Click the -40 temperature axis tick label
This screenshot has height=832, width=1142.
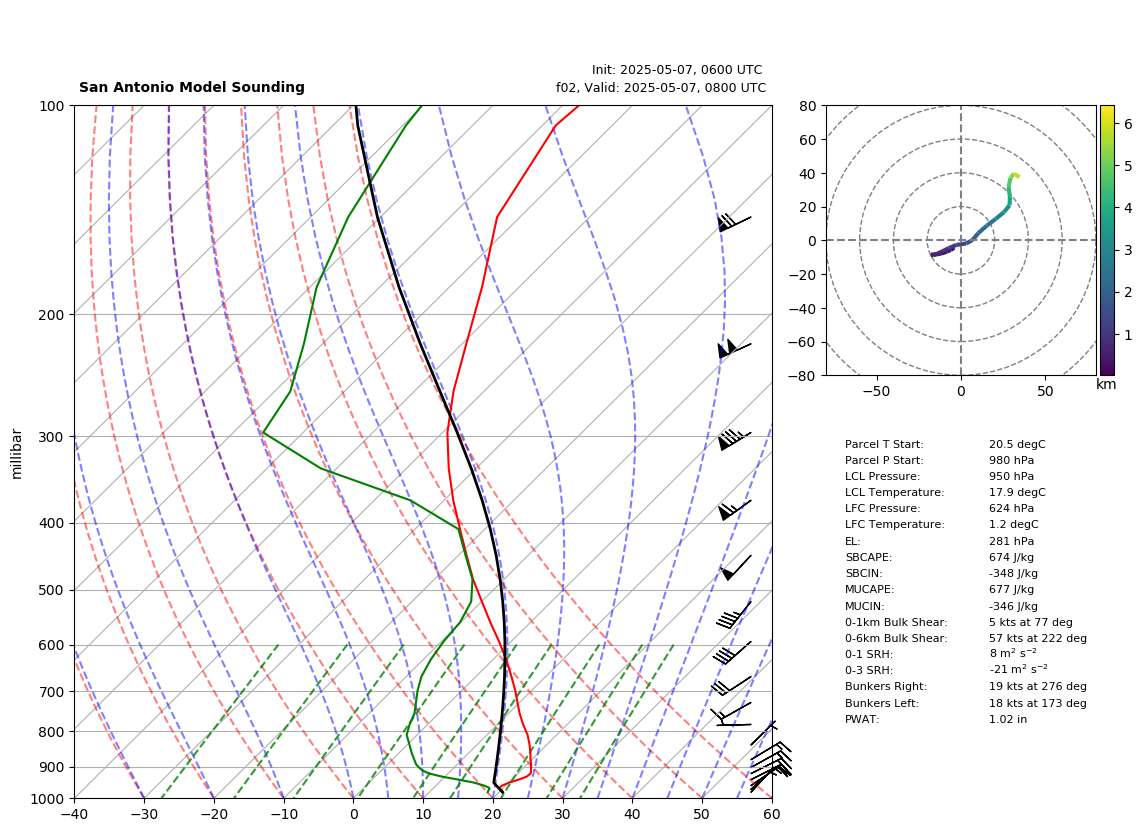[74, 814]
